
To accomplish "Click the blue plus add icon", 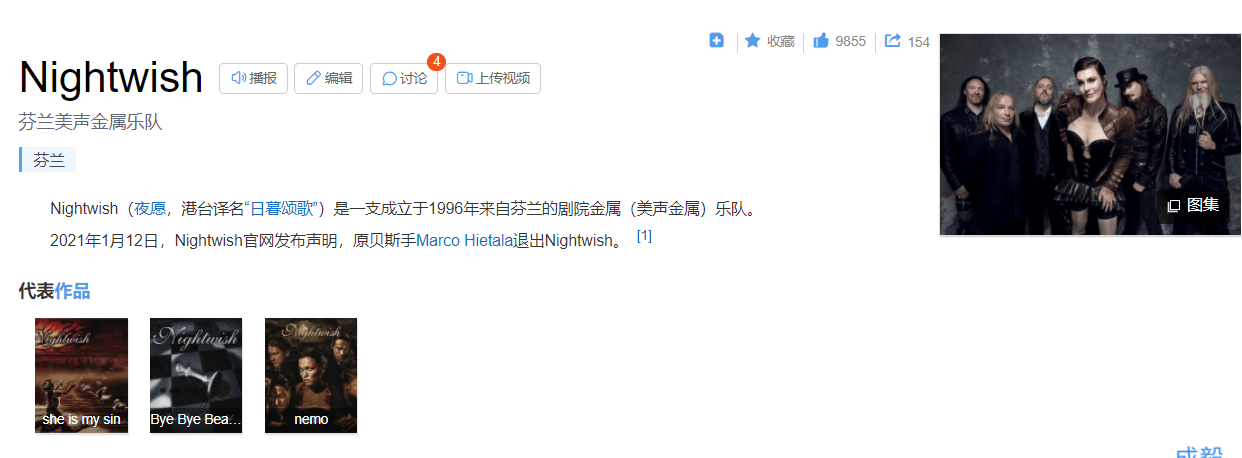I will 716,40.
